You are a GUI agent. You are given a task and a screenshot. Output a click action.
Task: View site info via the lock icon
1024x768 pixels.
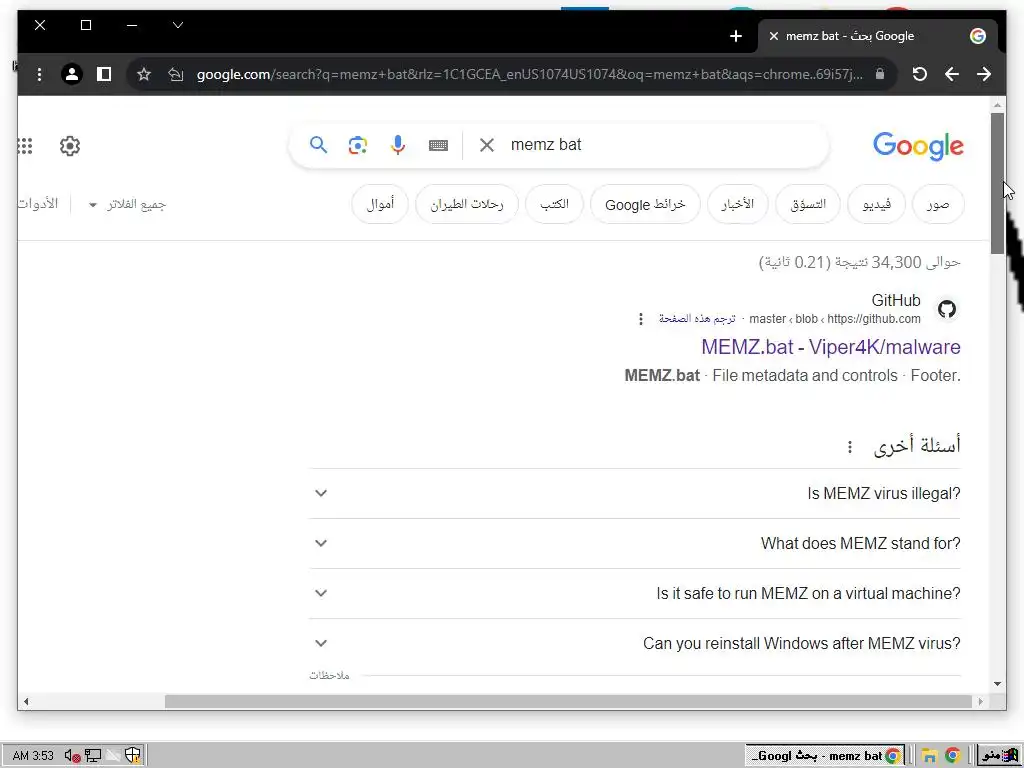click(x=880, y=74)
